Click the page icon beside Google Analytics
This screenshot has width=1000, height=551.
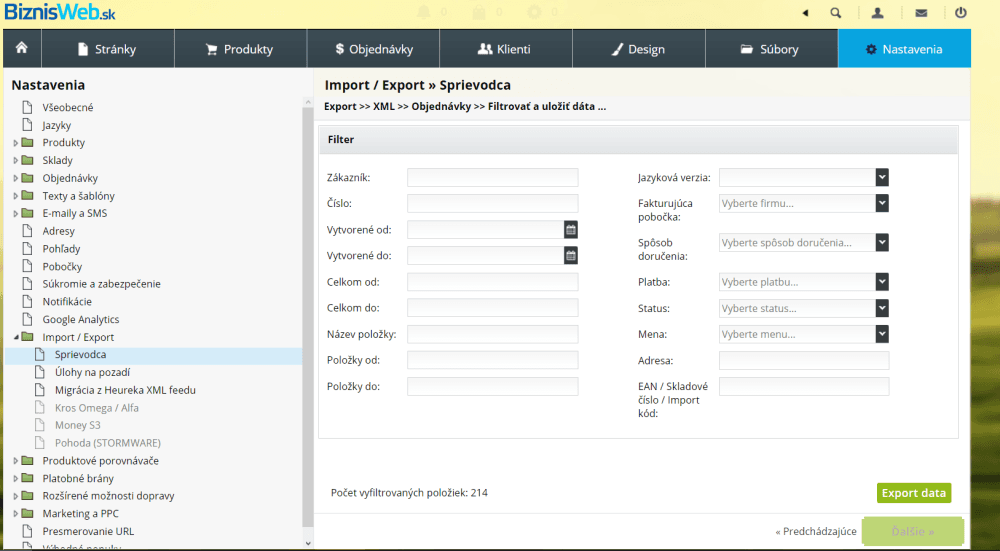coord(27,319)
